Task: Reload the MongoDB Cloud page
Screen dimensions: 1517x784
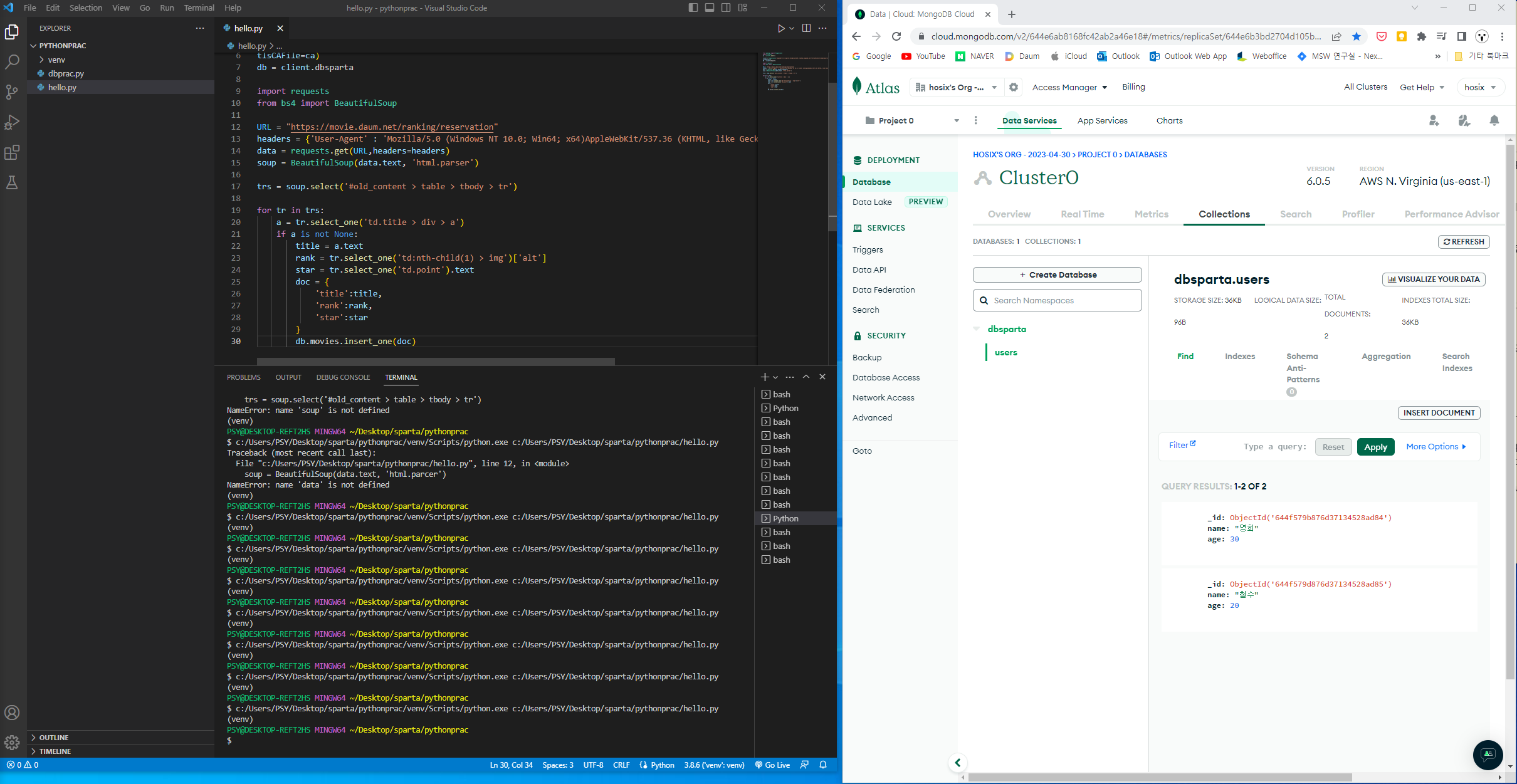Action: pyautogui.click(x=896, y=36)
